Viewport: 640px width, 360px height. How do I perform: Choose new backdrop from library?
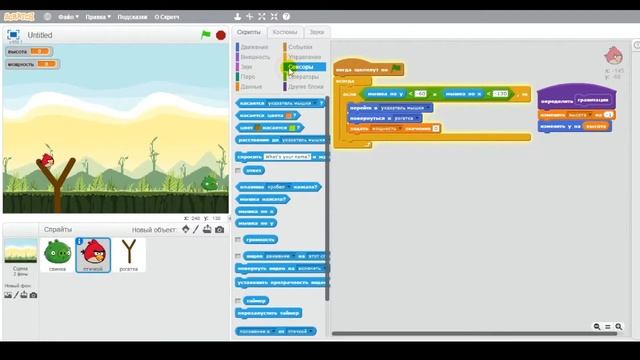[x=8, y=295]
